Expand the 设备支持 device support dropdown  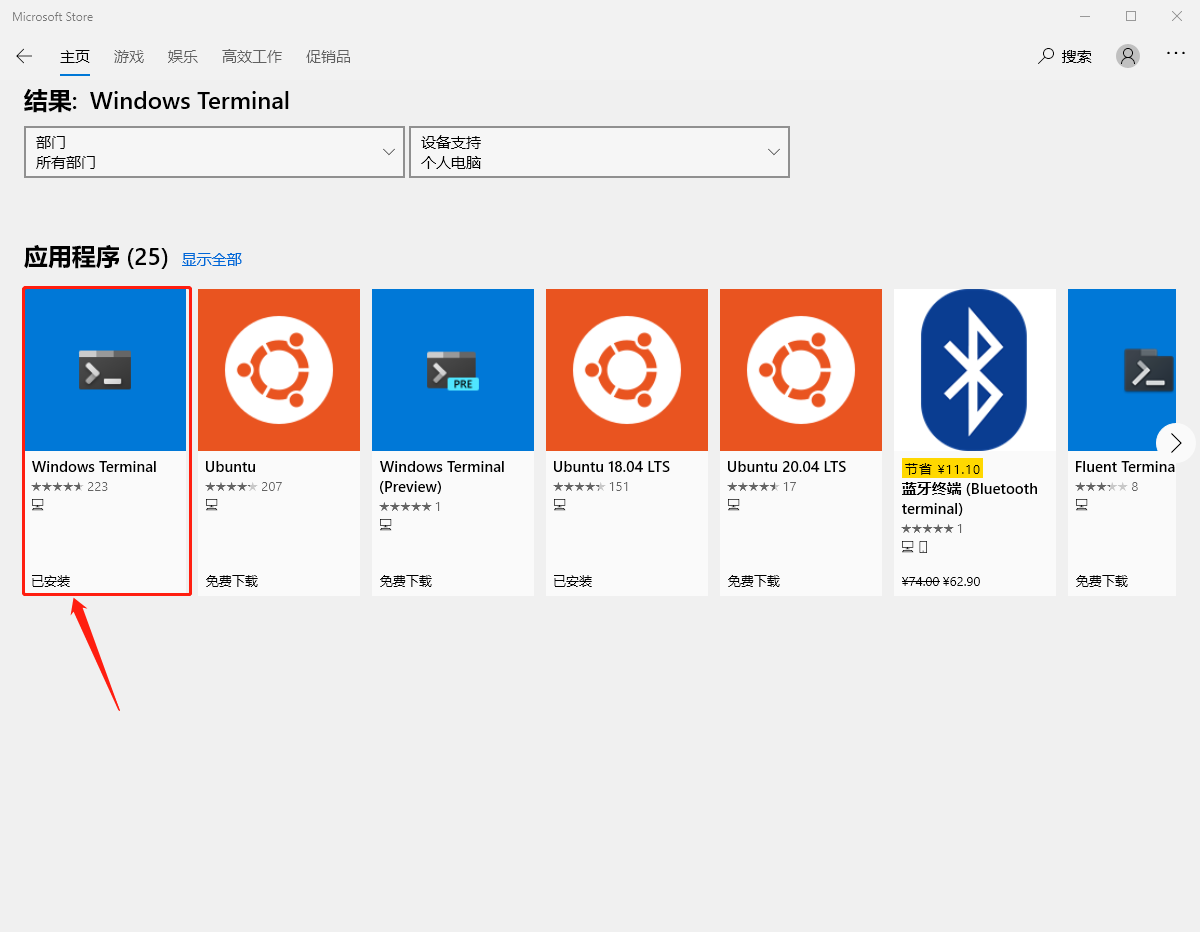click(x=599, y=152)
